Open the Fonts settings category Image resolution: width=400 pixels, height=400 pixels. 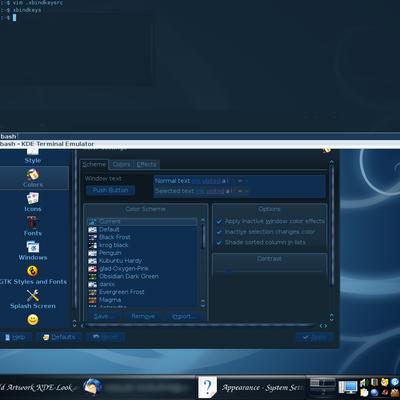tap(33, 227)
